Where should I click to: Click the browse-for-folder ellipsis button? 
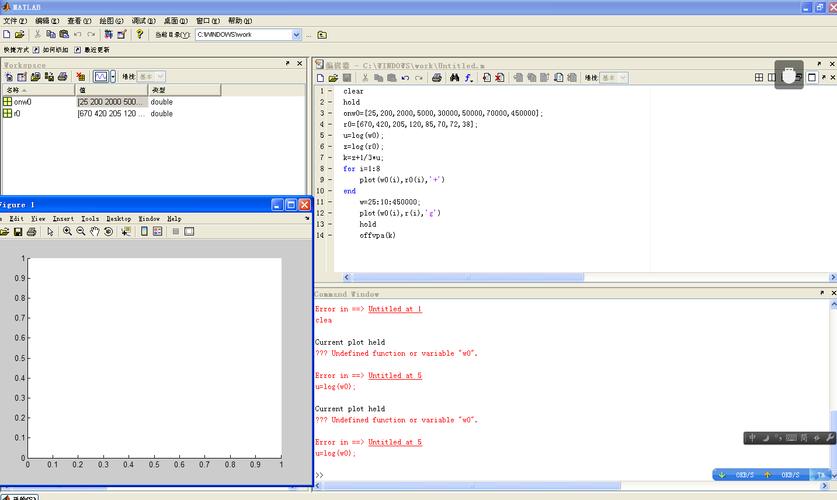coord(309,35)
